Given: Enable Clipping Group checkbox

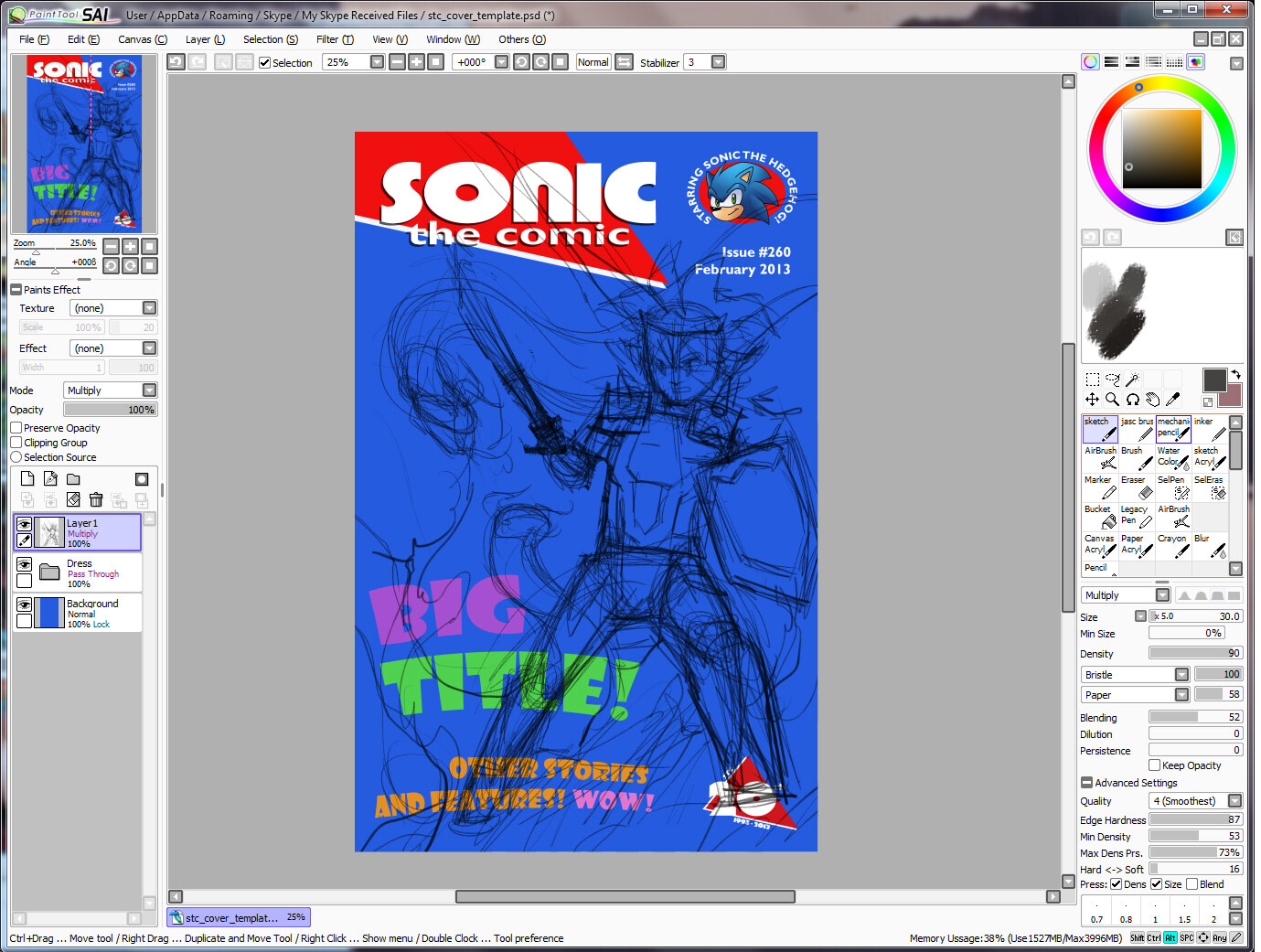Looking at the screenshot, I should pyautogui.click(x=16, y=443).
